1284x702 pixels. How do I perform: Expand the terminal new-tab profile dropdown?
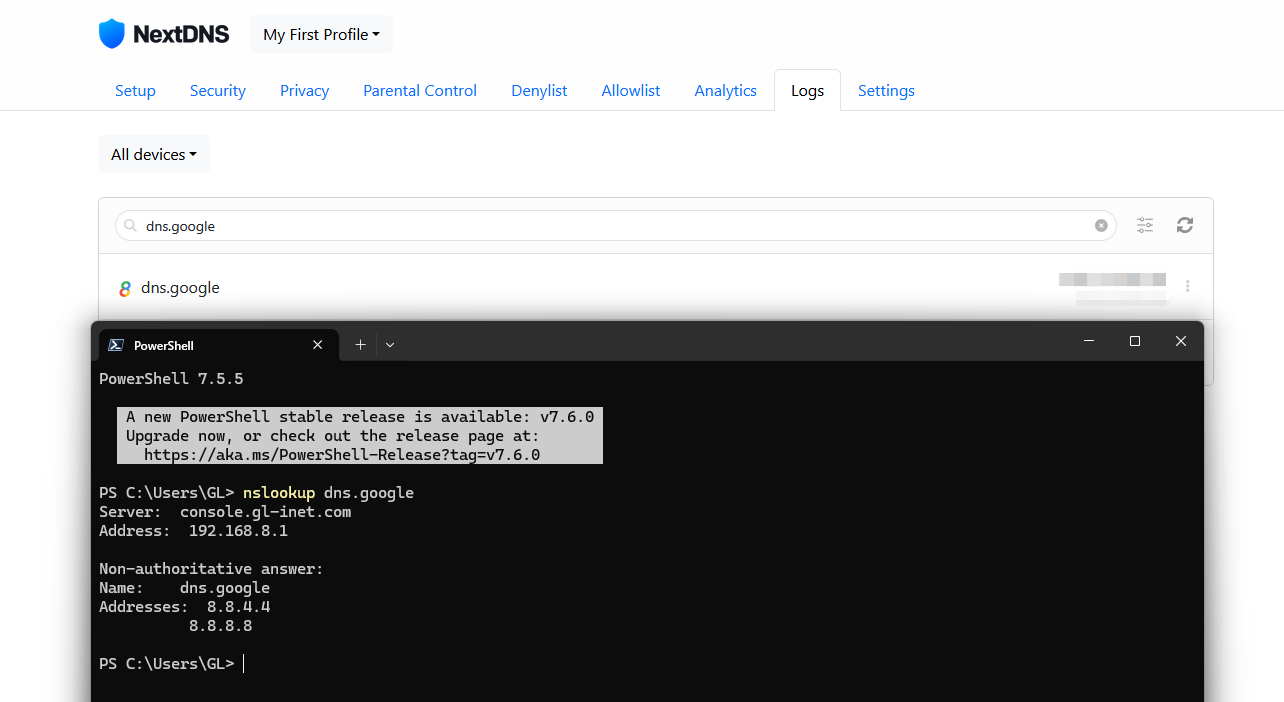click(x=390, y=345)
